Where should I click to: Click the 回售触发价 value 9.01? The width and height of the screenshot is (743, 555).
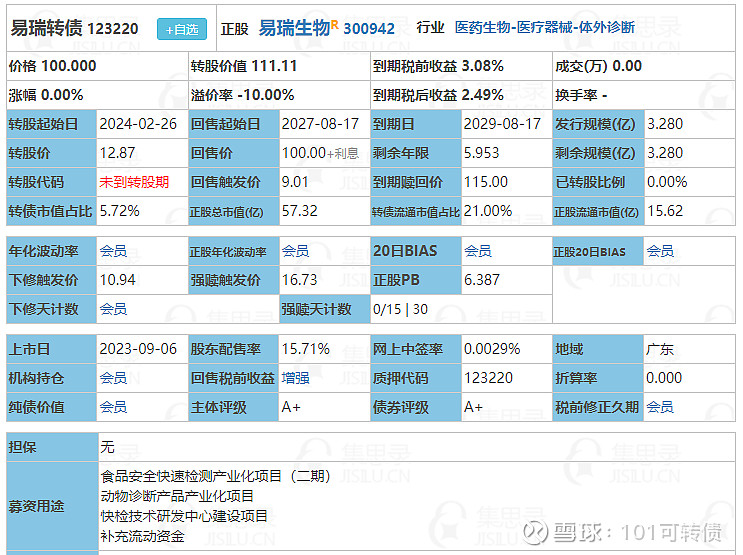coord(295,182)
